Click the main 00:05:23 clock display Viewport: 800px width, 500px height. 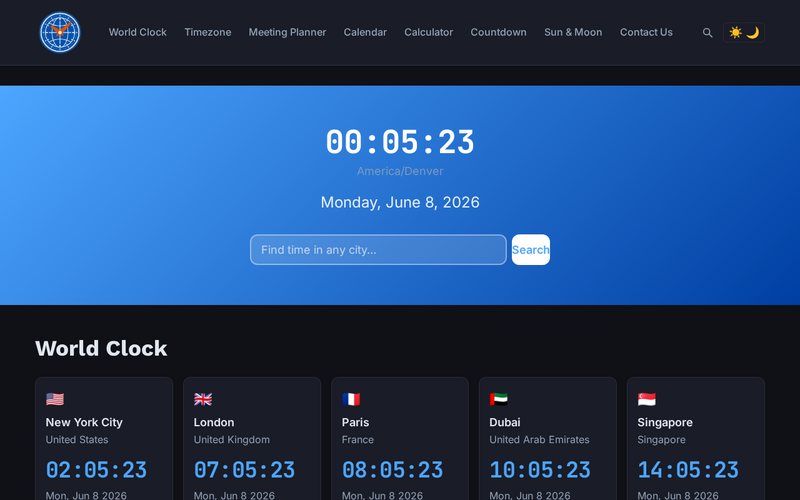[400, 142]
